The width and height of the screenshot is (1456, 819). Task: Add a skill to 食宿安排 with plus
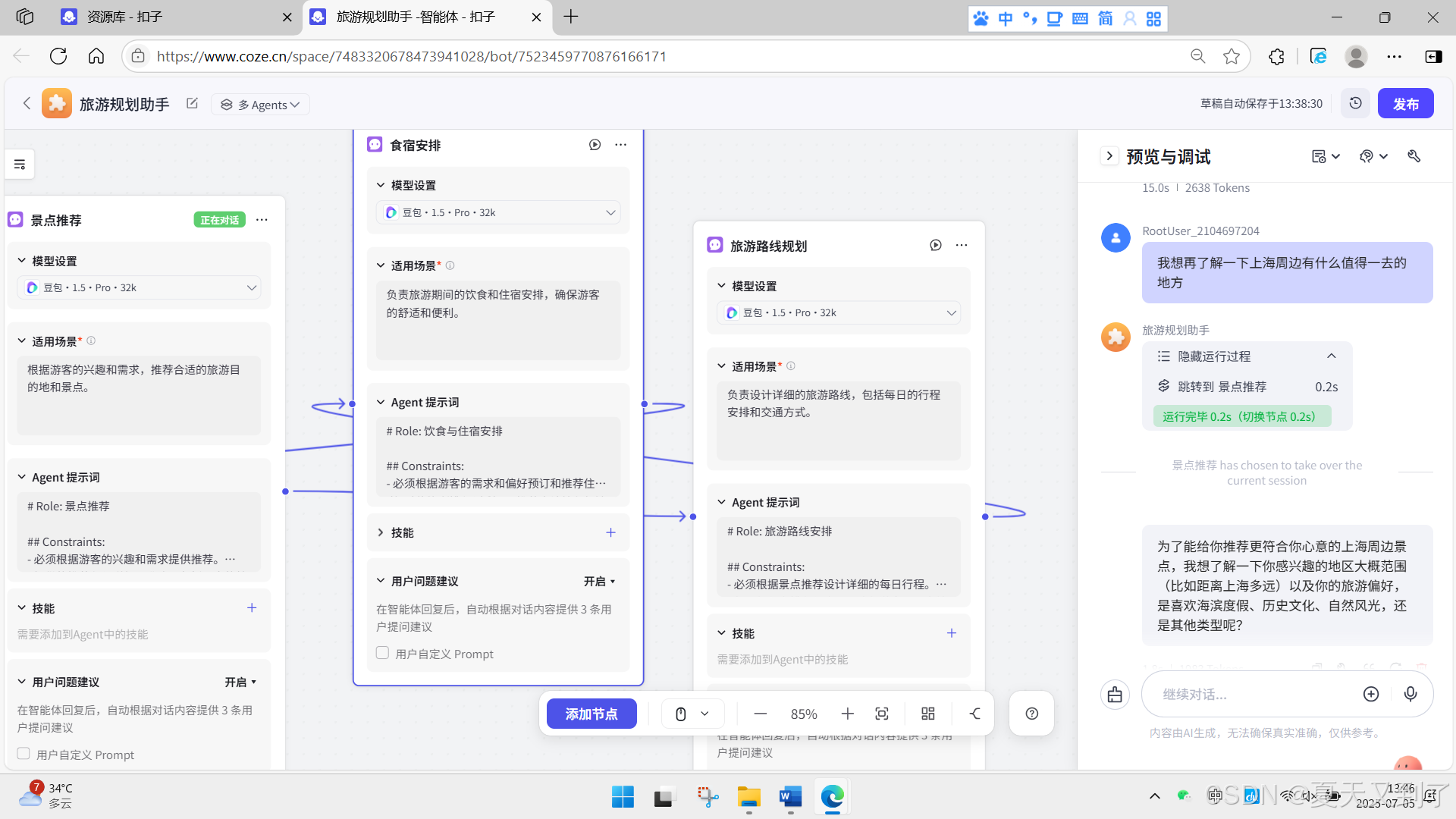pyautogui.click(x=610, y=532)
